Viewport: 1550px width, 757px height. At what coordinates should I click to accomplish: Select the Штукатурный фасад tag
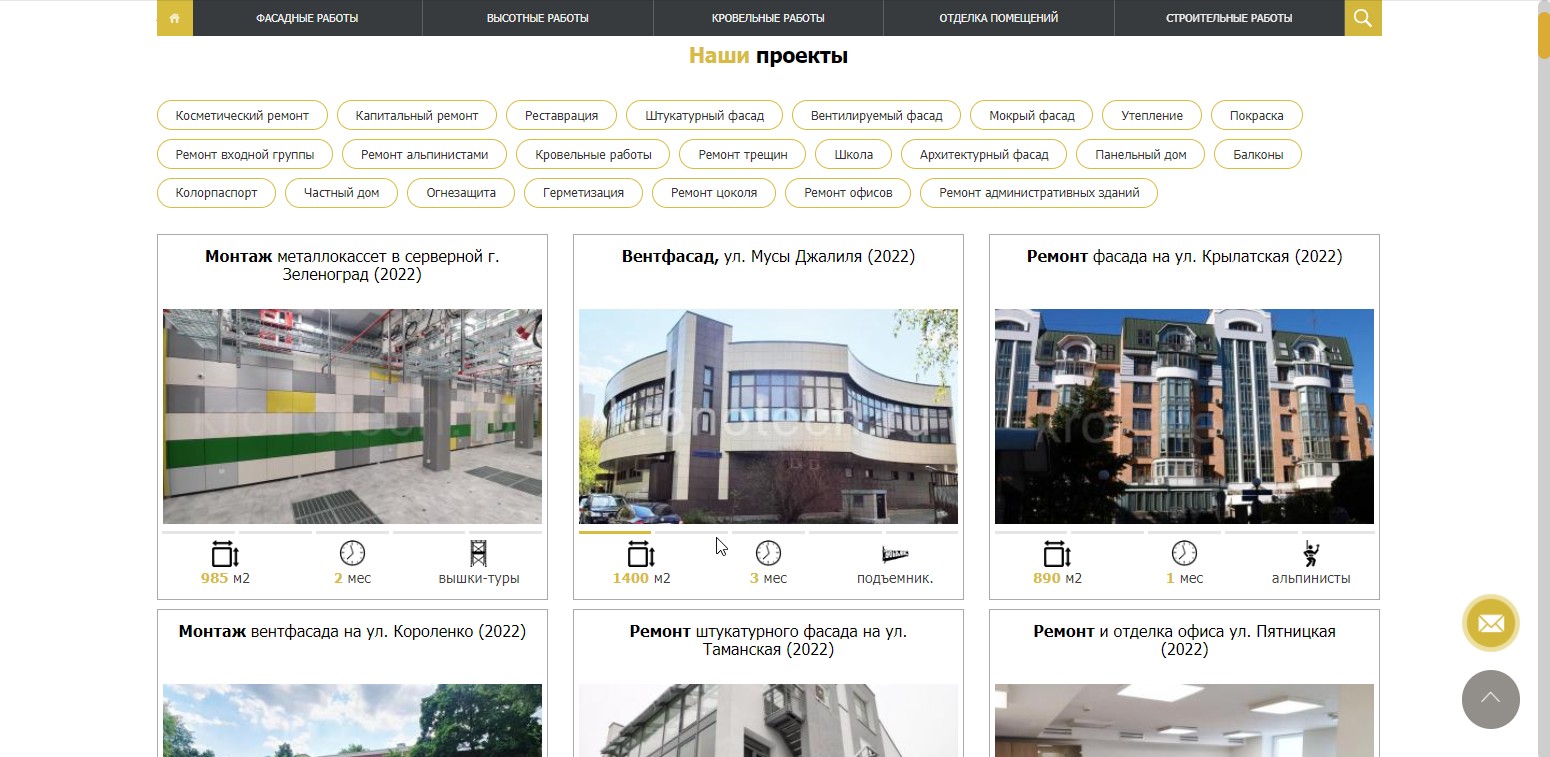coord(704,116)
